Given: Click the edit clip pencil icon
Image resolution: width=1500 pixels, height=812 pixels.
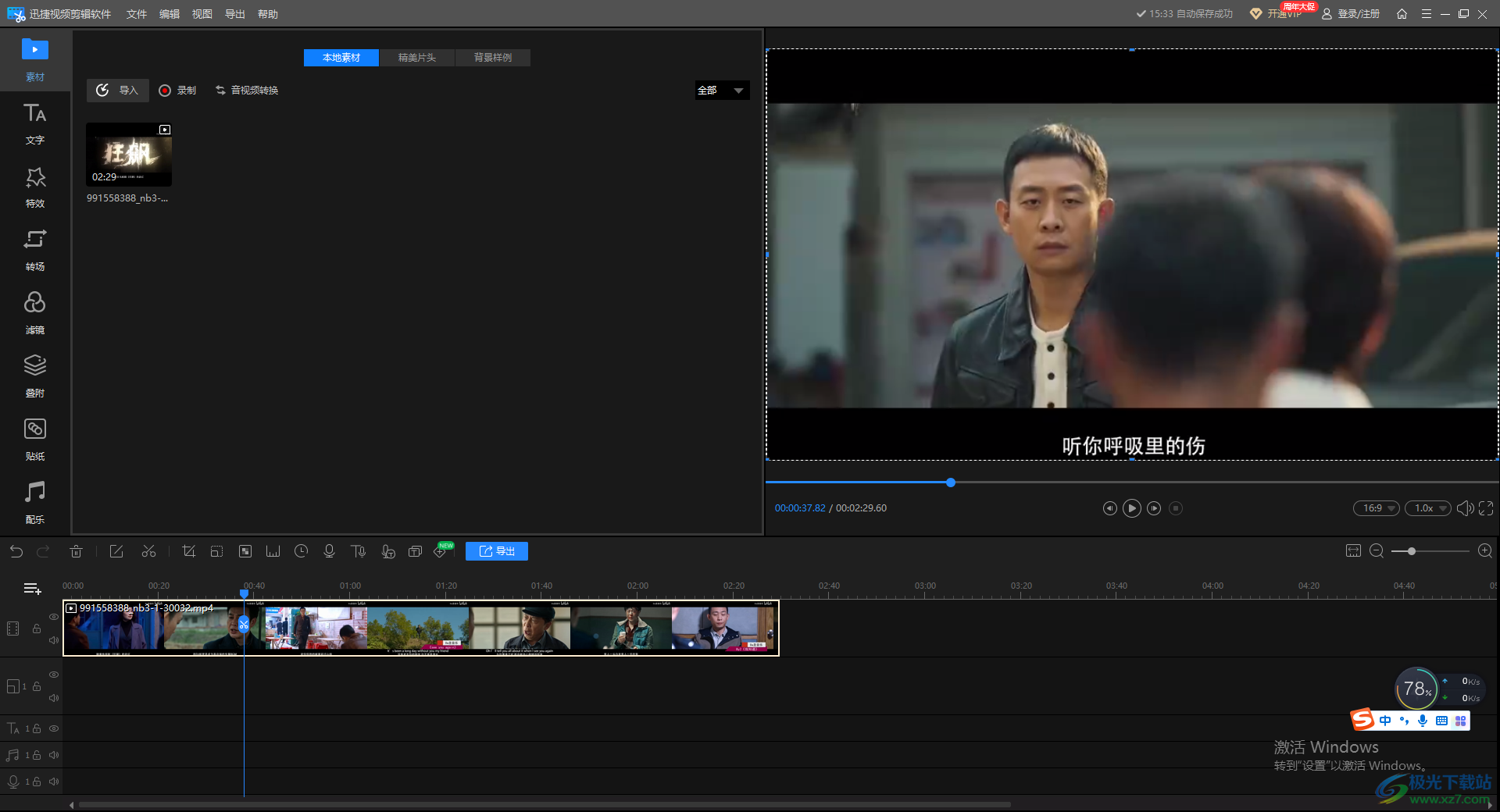Looking at the screenshot, I should 116,551.
